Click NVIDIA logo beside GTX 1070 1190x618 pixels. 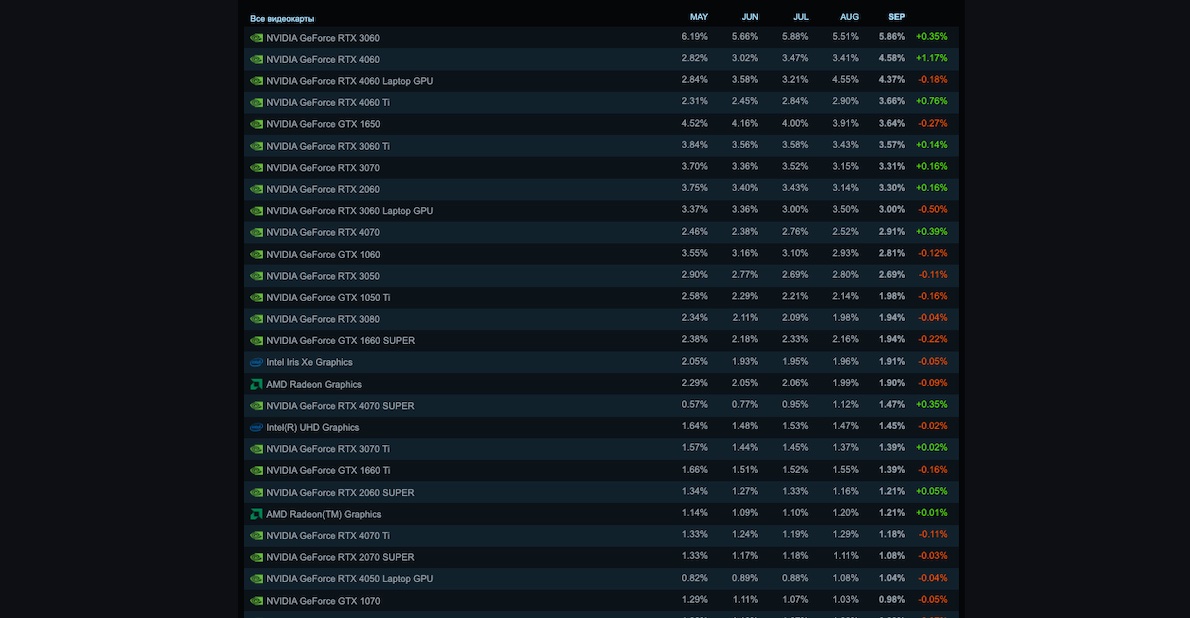point(256,601)
